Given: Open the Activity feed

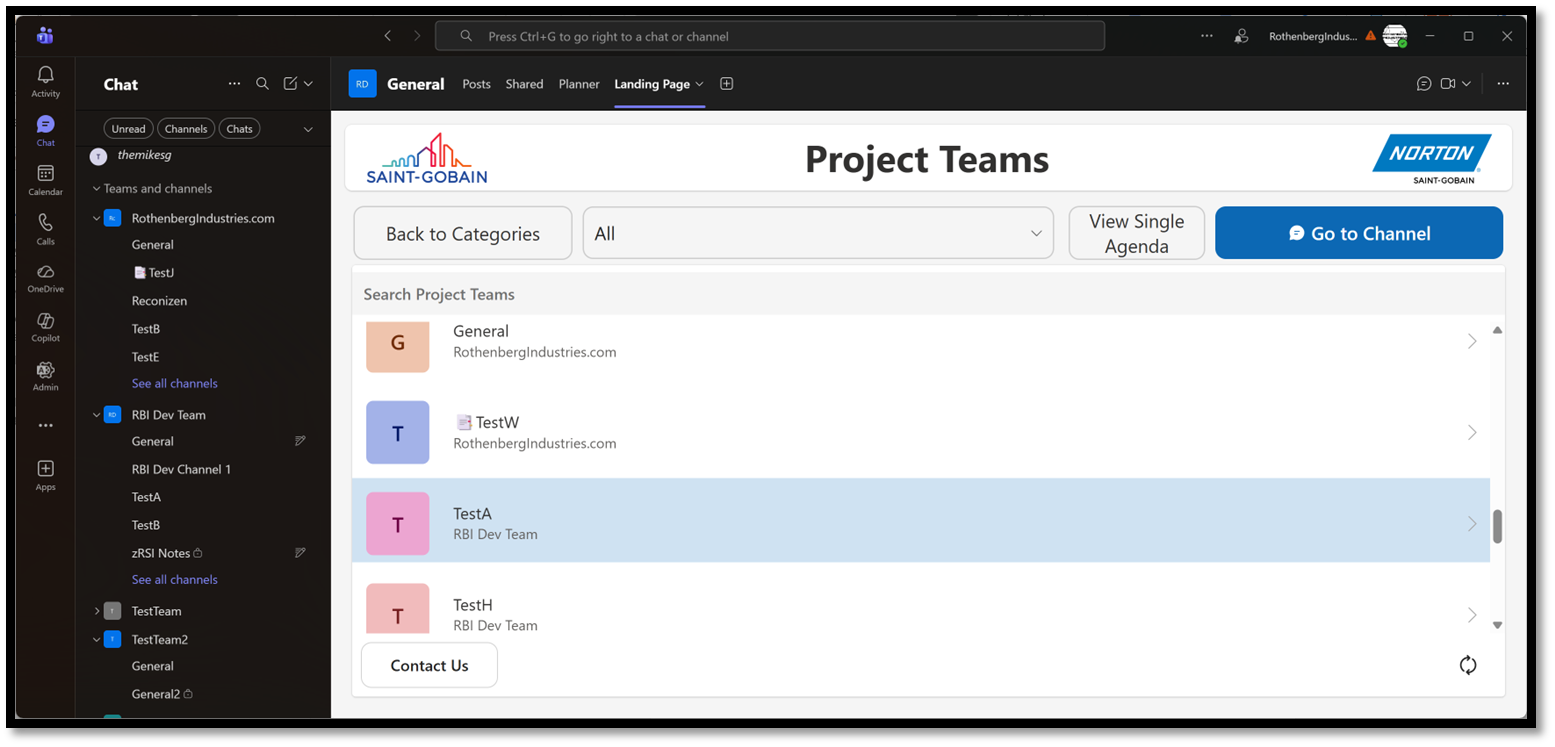Looking at the screenshot, I should pos(45,80).
